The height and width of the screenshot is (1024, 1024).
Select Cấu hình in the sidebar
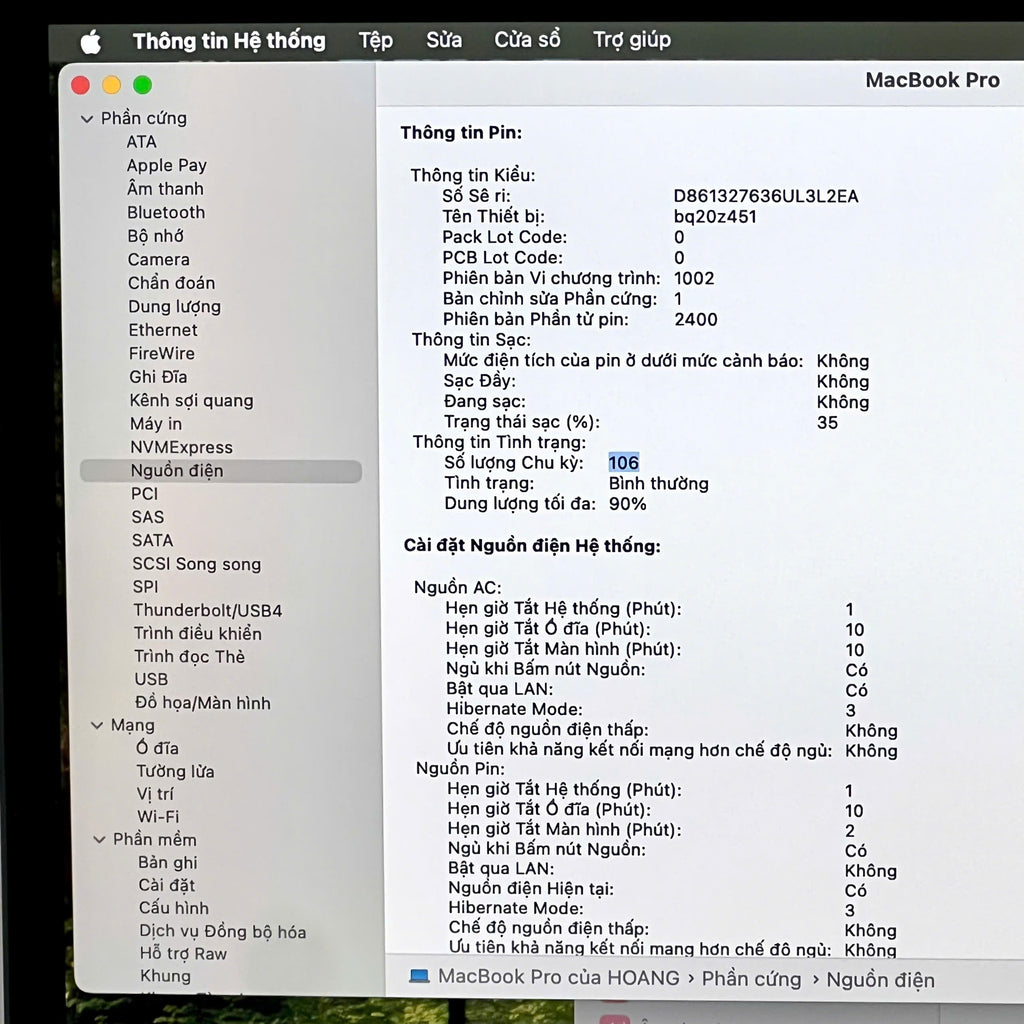pyautogui.click(x=174, y=908)
